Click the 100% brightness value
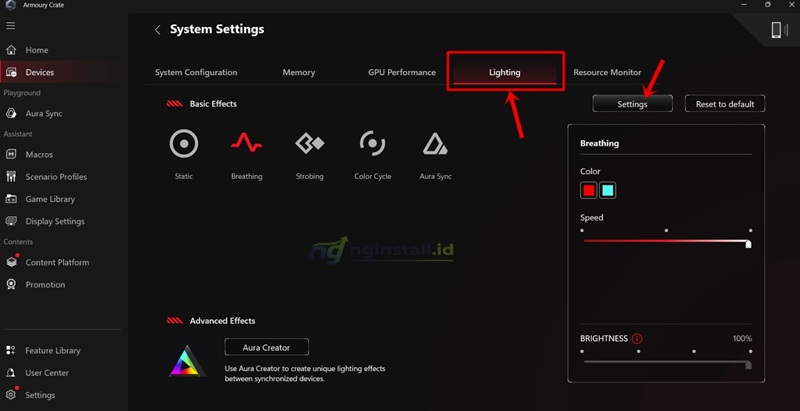800x411 pixels. pyautogui.click(x=742, y=339)
